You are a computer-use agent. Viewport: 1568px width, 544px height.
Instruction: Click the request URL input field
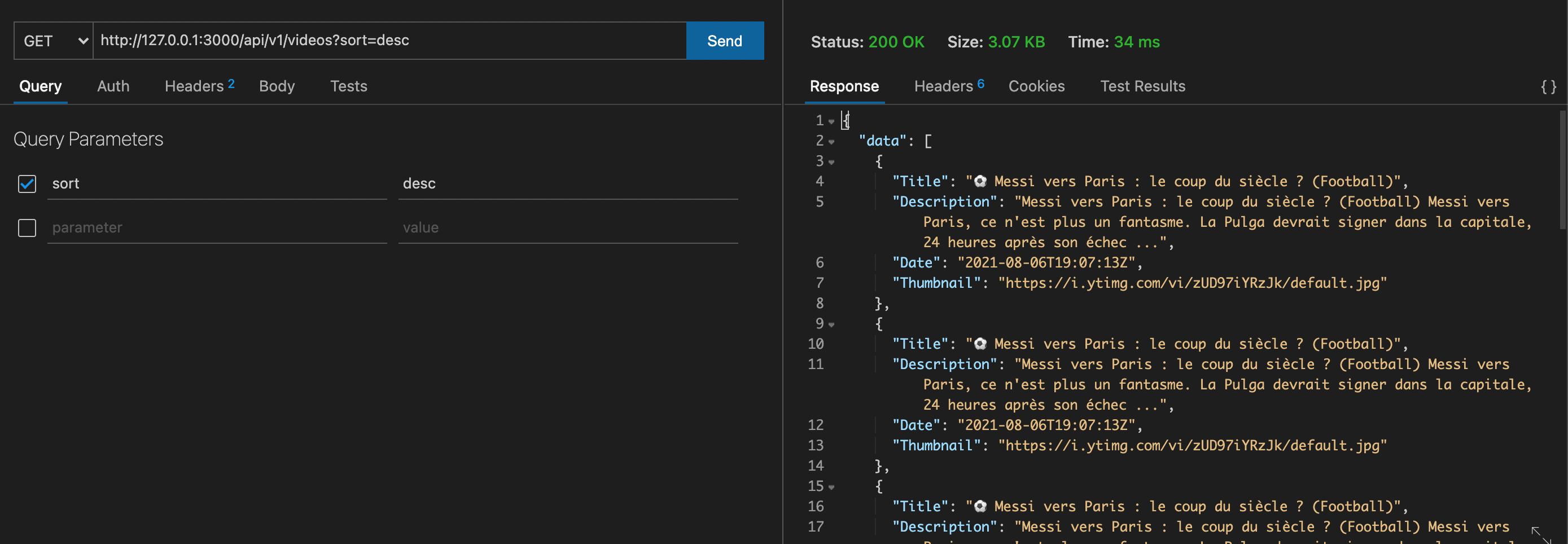tap(389, 41)
